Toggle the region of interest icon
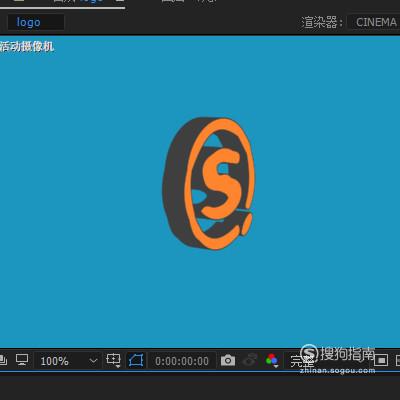Viewport: 400px width, 400px height. tap(381, 360)
